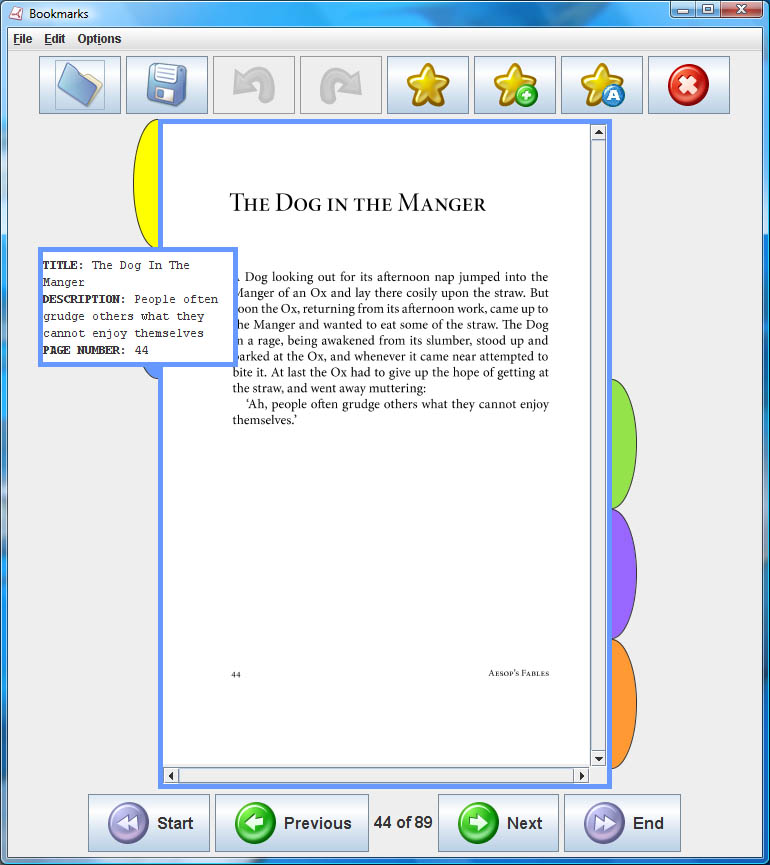Click the open folder icon
This screenshot has width=770, height=865.
(x=80, y=85)
